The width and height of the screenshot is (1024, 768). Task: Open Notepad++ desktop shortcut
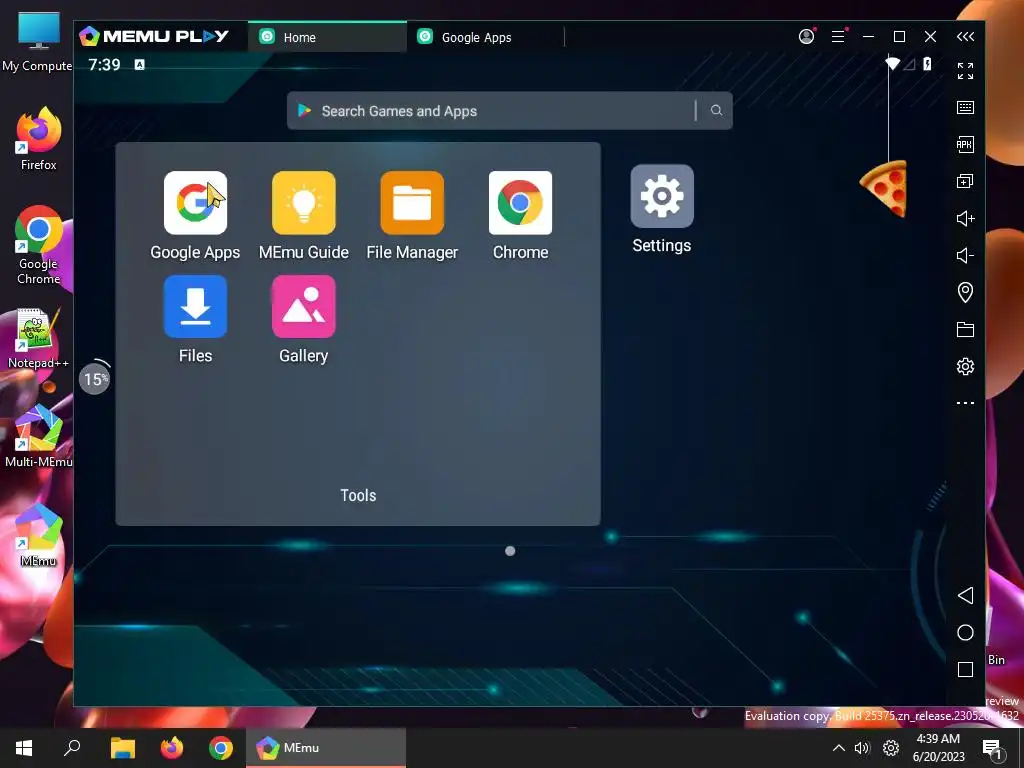39,338
